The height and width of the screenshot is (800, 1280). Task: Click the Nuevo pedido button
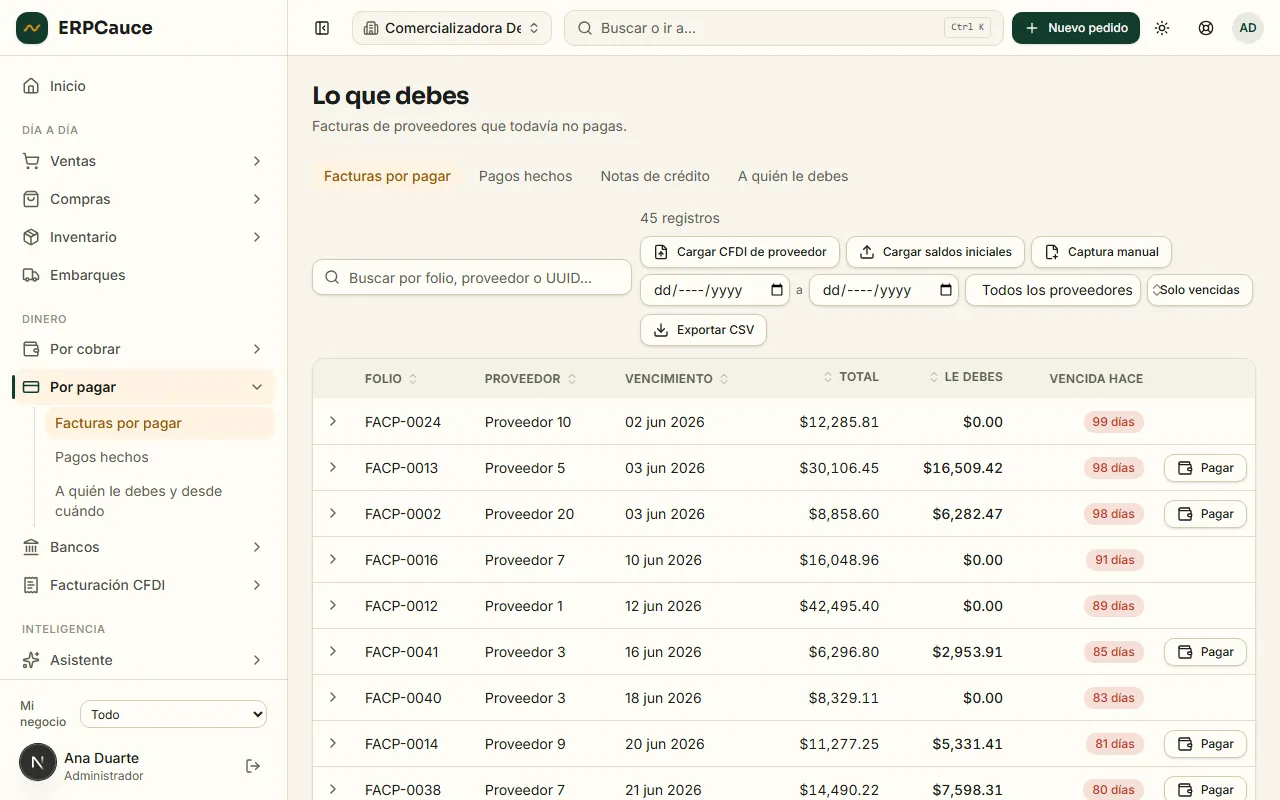1076,28
